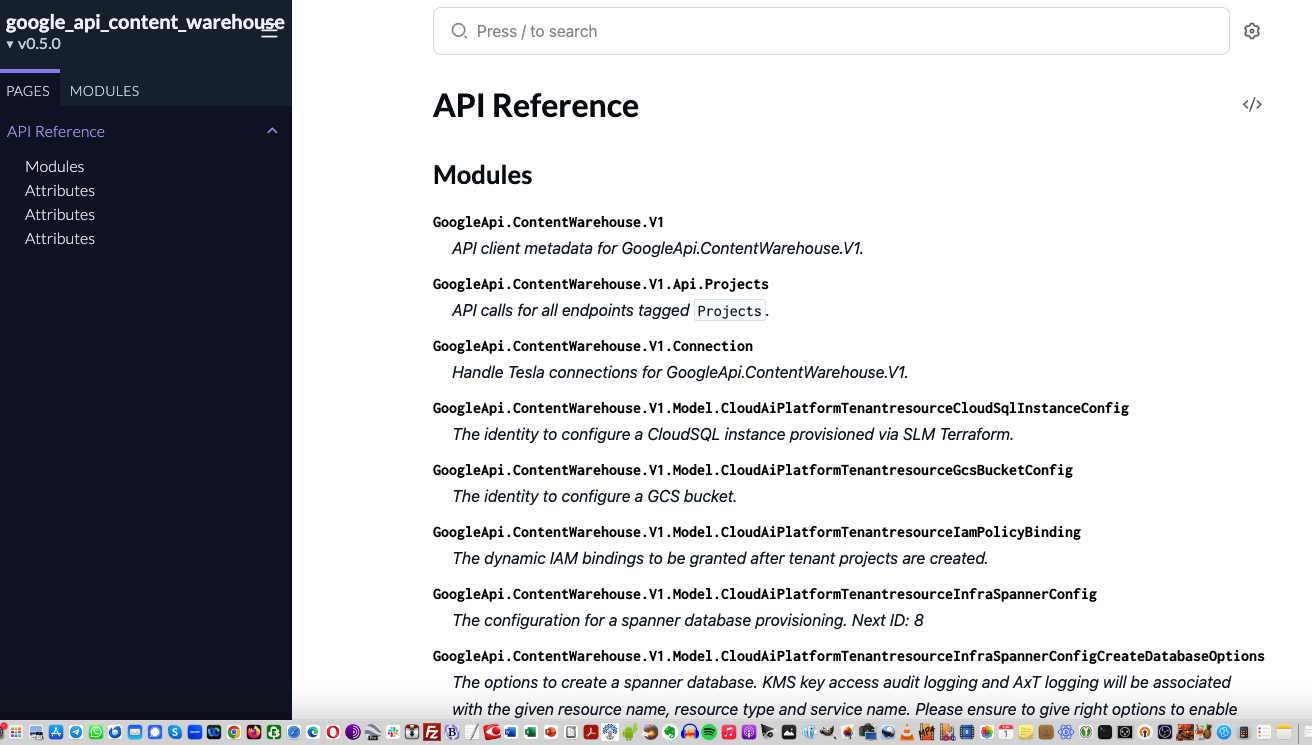View source using the code brackets icon
The width and height of the screenshot is (1312, 745).
(1252, 104)
